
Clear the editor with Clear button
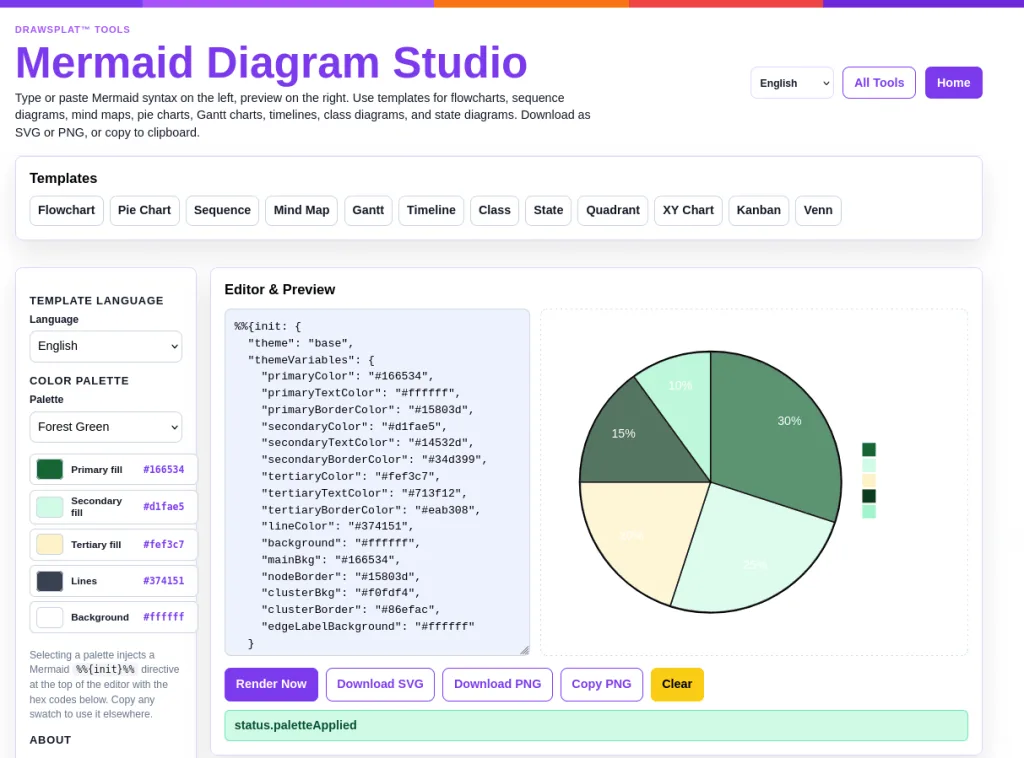[x=677, y=684]
